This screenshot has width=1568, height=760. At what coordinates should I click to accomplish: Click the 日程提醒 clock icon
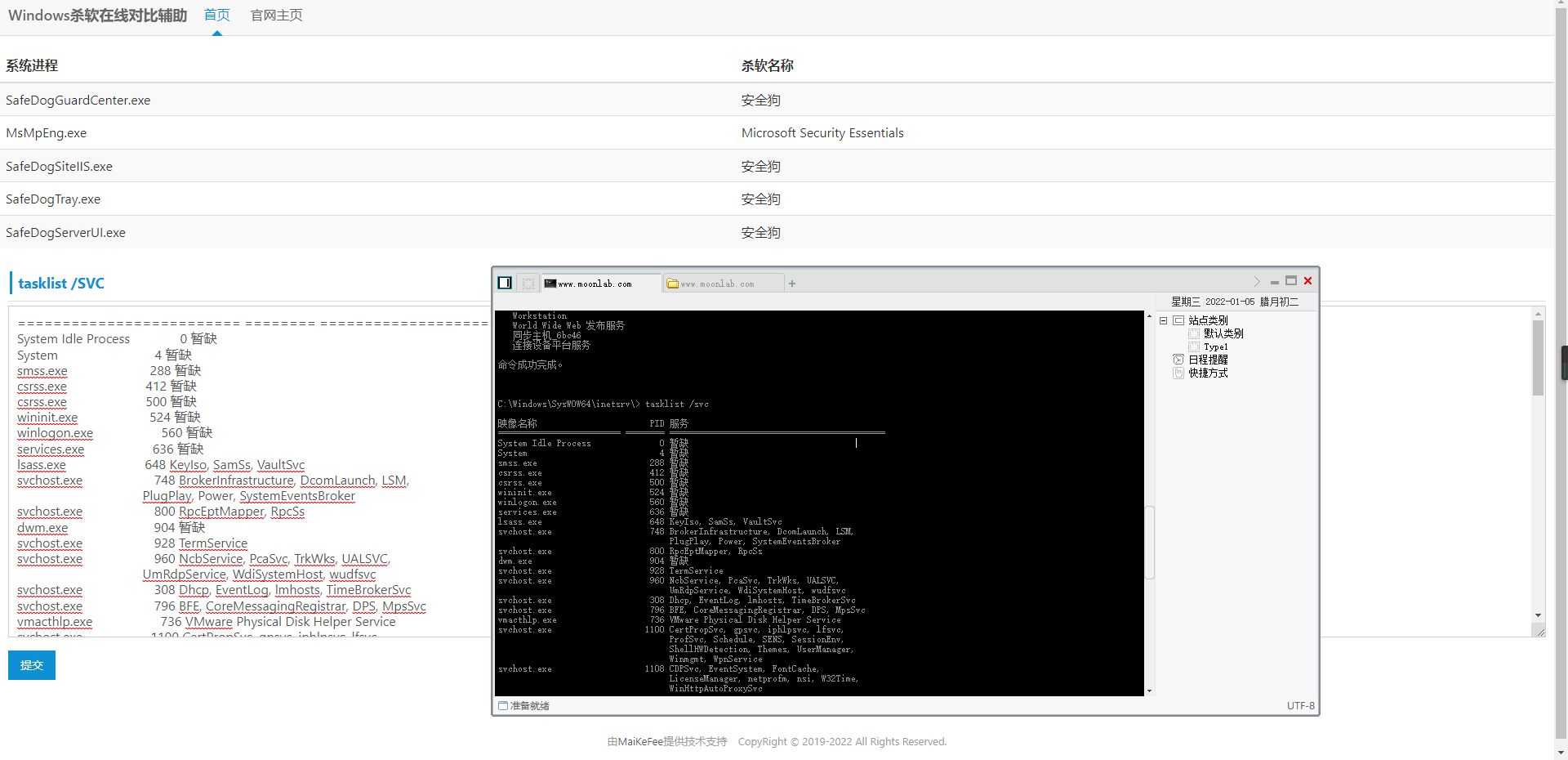click(x=1178, y=360)
